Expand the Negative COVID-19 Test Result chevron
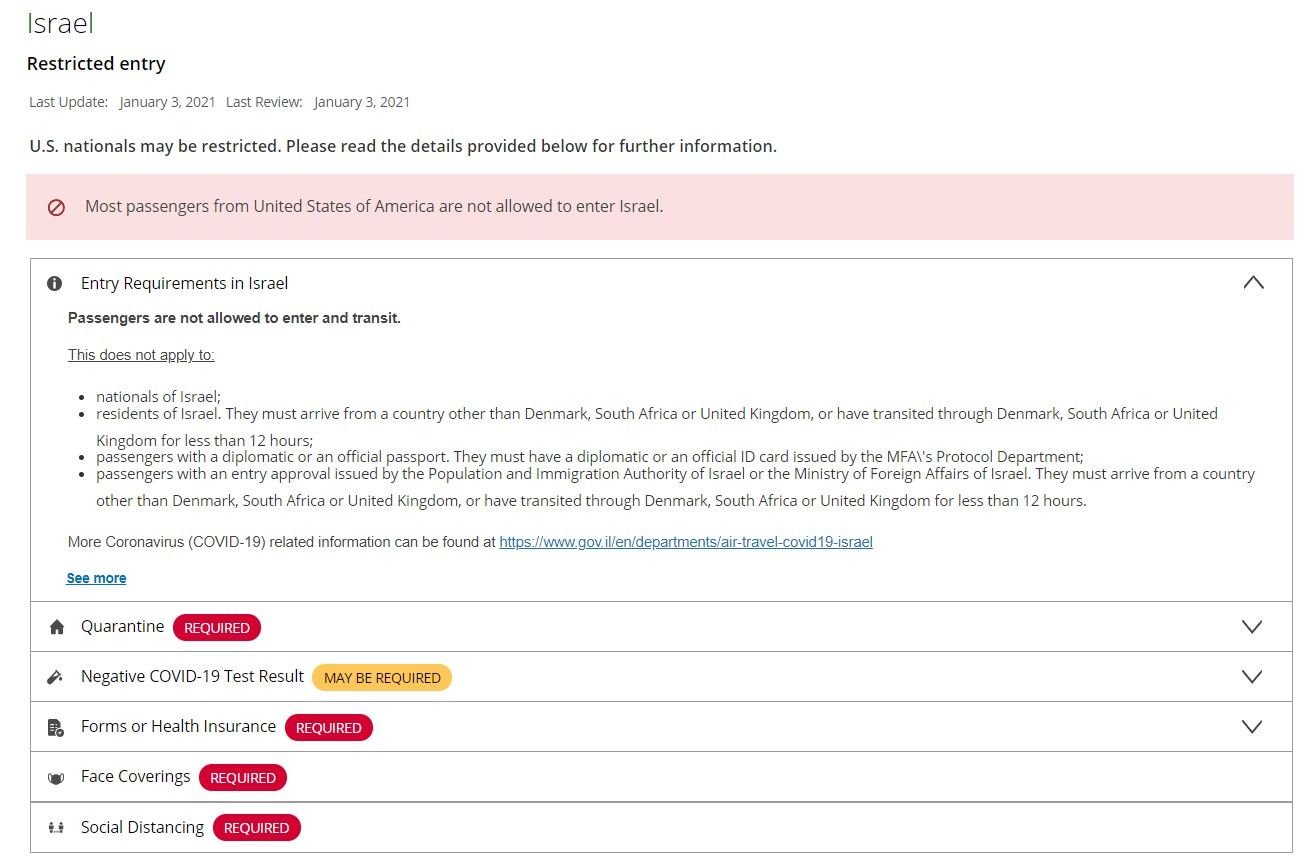The width and height of the screenshot is (1303, 864). tap(1251, 677)
